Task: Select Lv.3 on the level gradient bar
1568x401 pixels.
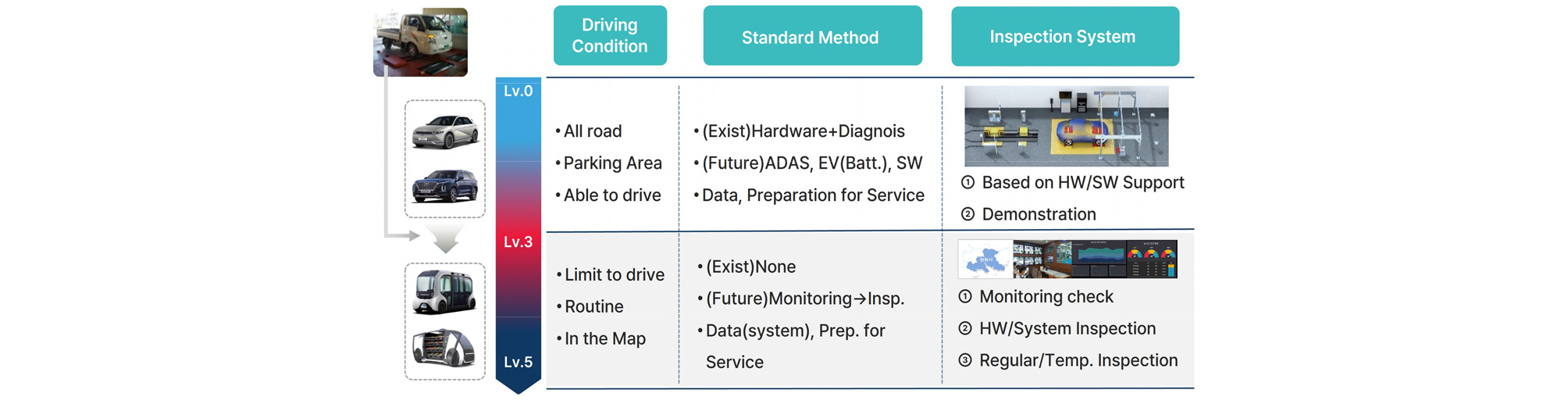Action: 518,242
